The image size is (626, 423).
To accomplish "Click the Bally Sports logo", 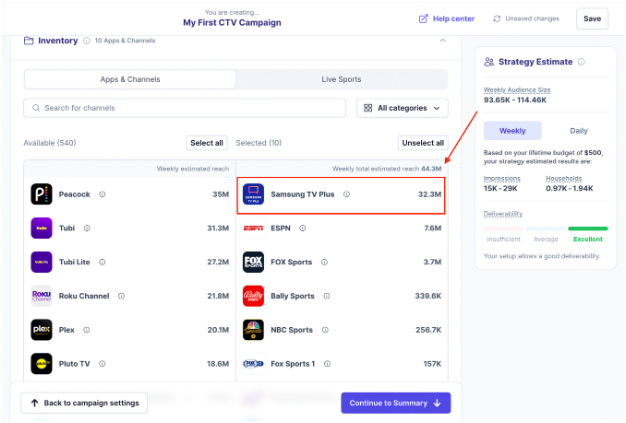I will click(x=253, y=296).
